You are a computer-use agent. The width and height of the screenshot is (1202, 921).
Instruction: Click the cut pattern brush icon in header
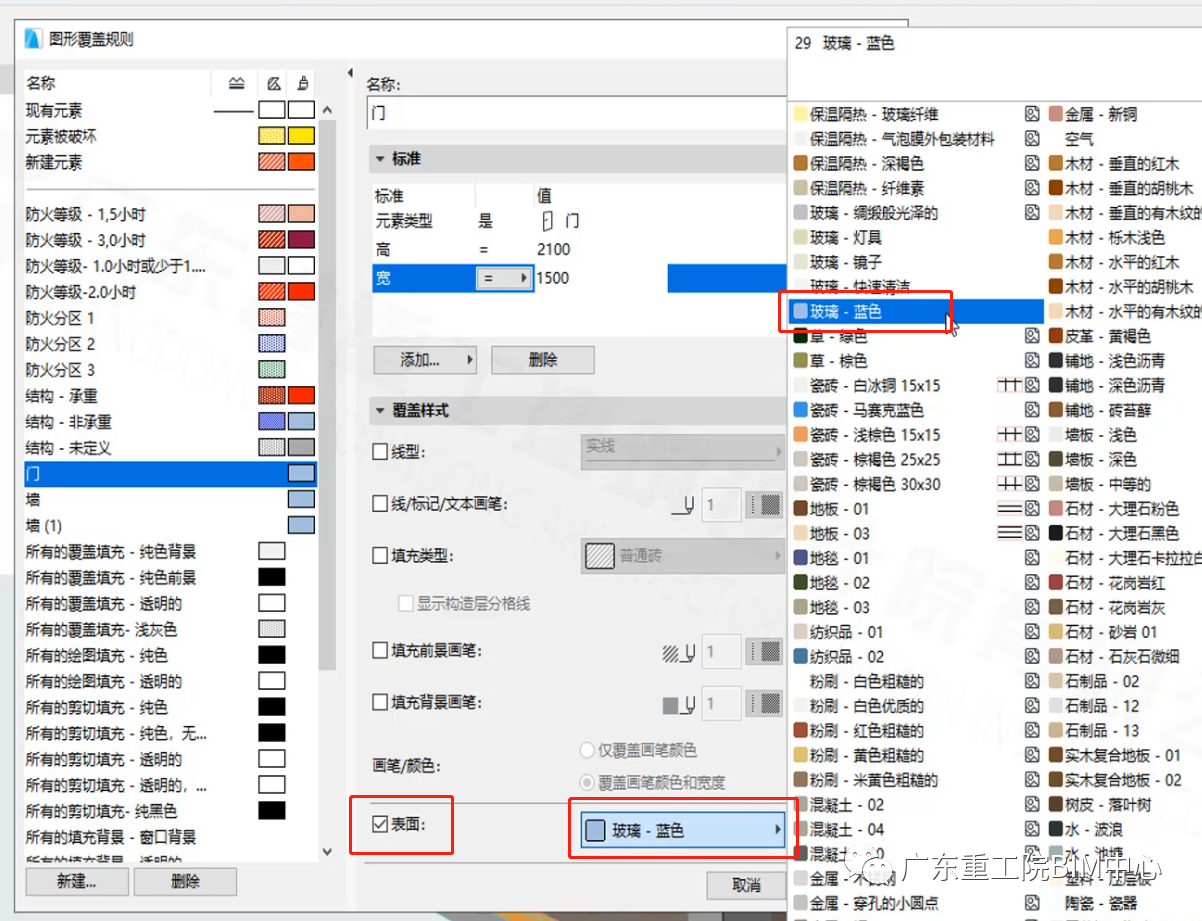302,83
